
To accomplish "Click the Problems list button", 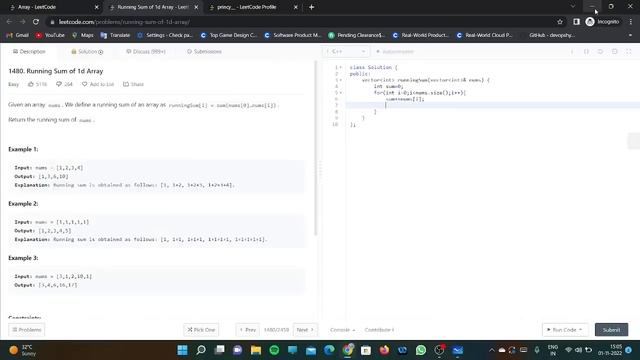I will [27, 329].
